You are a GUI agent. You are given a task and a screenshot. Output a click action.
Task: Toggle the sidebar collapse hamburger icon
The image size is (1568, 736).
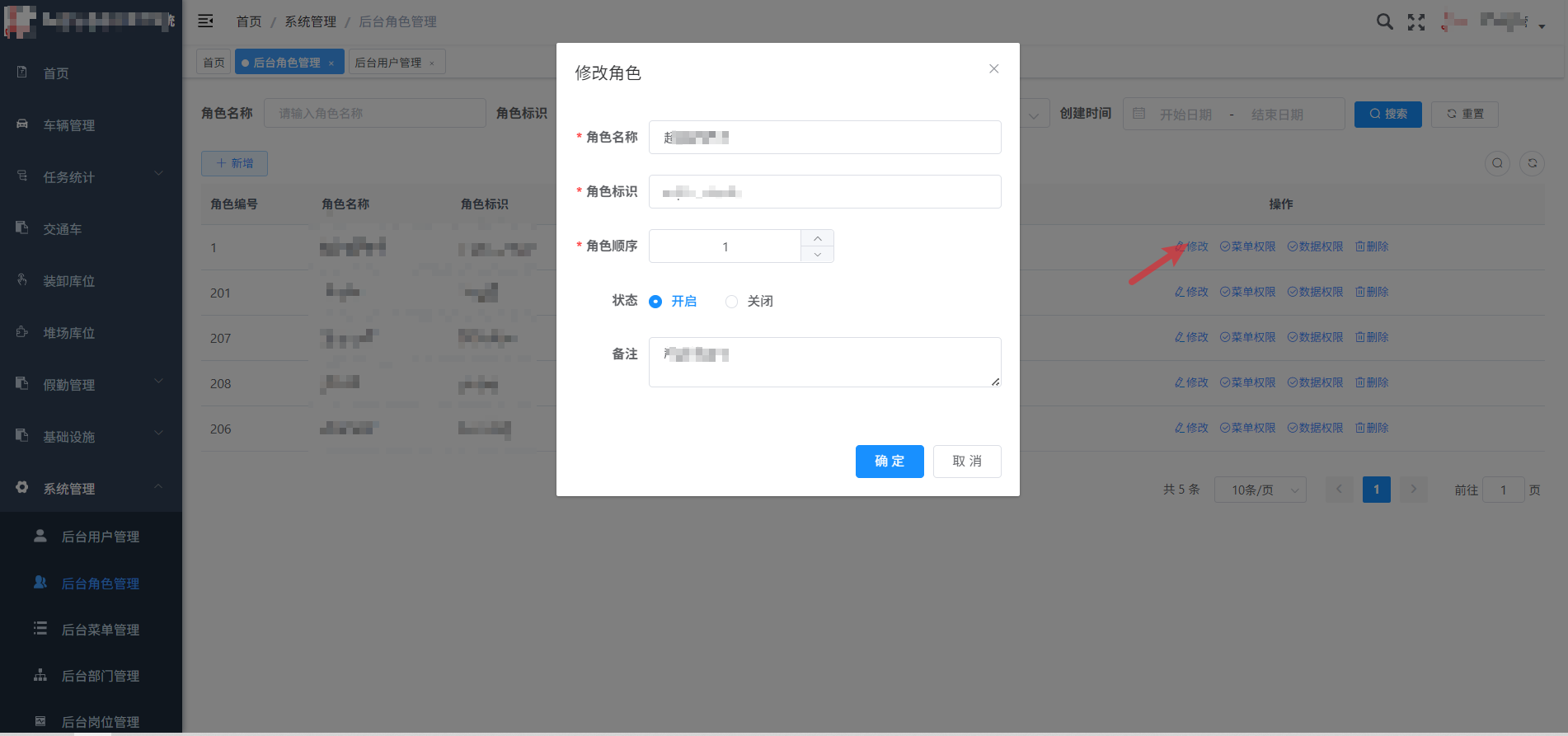point(206,21)
